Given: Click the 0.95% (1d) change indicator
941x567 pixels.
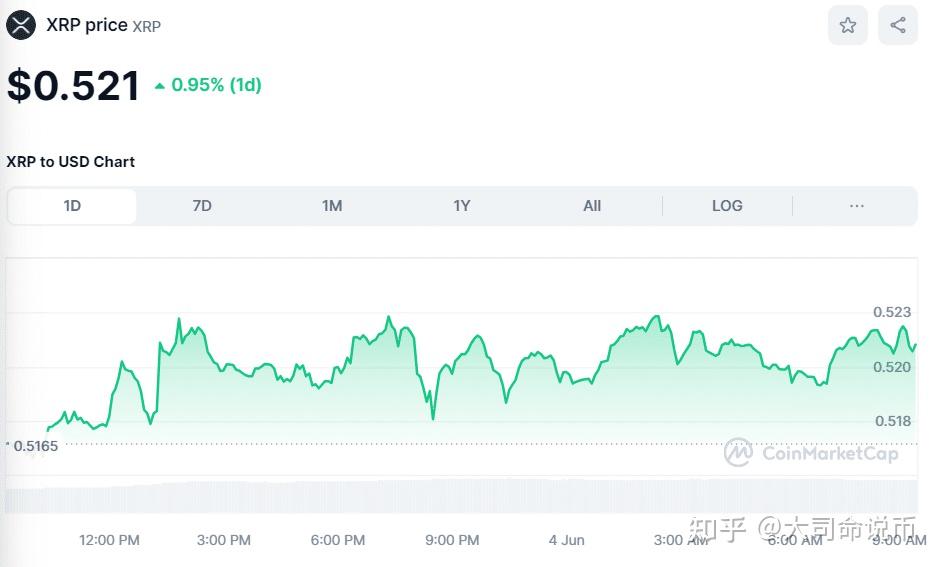Looking at the screenshot, I should 208,85.
